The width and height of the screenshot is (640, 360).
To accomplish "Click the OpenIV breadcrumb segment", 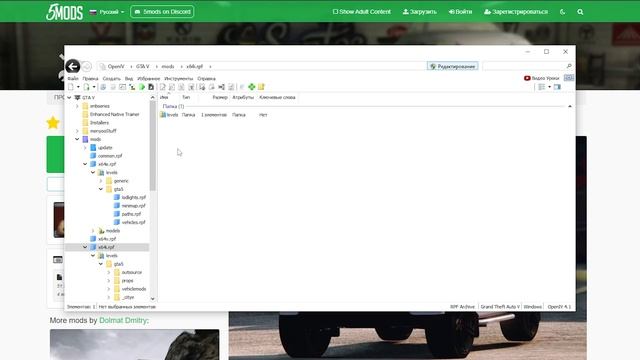I will [x=116, y=66].
